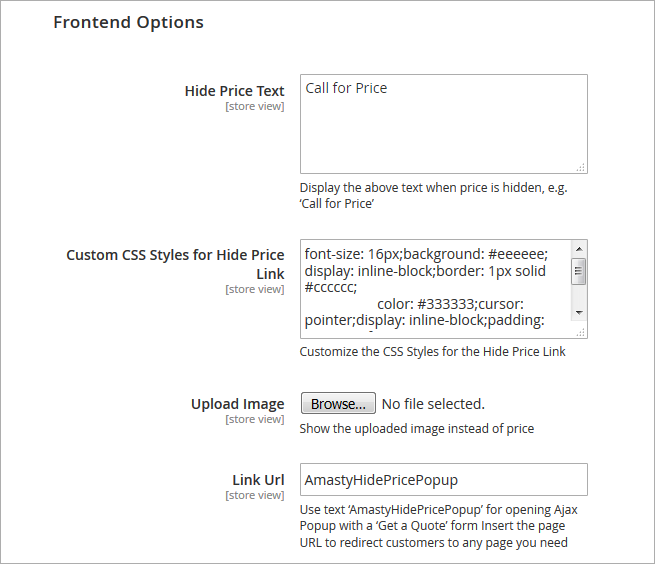Viewport: 655px width, 564px height.
Task: Click the 'Link Url' field label
Action: [x=258, y=480]
